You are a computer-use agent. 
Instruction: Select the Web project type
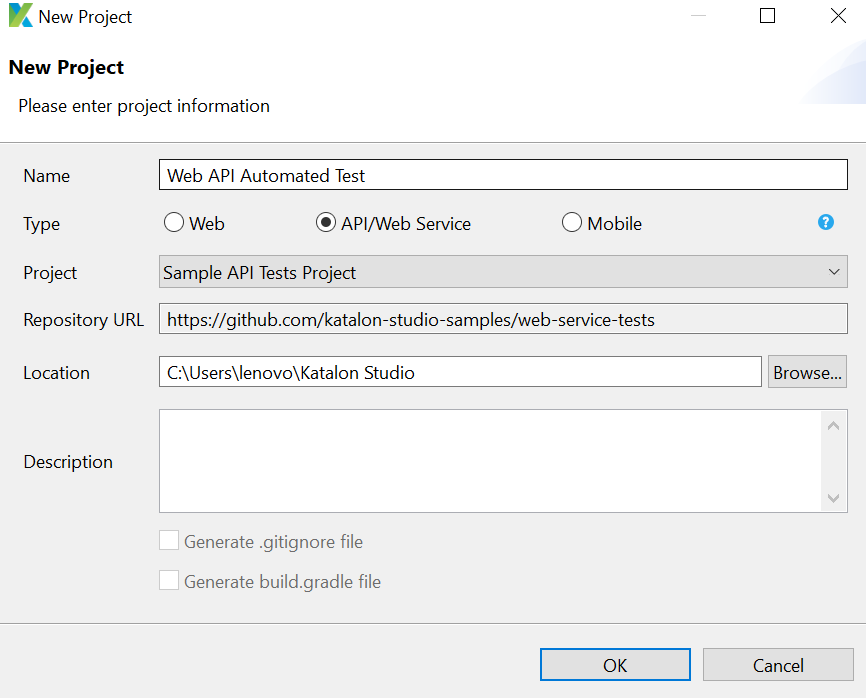pos(173,222)
